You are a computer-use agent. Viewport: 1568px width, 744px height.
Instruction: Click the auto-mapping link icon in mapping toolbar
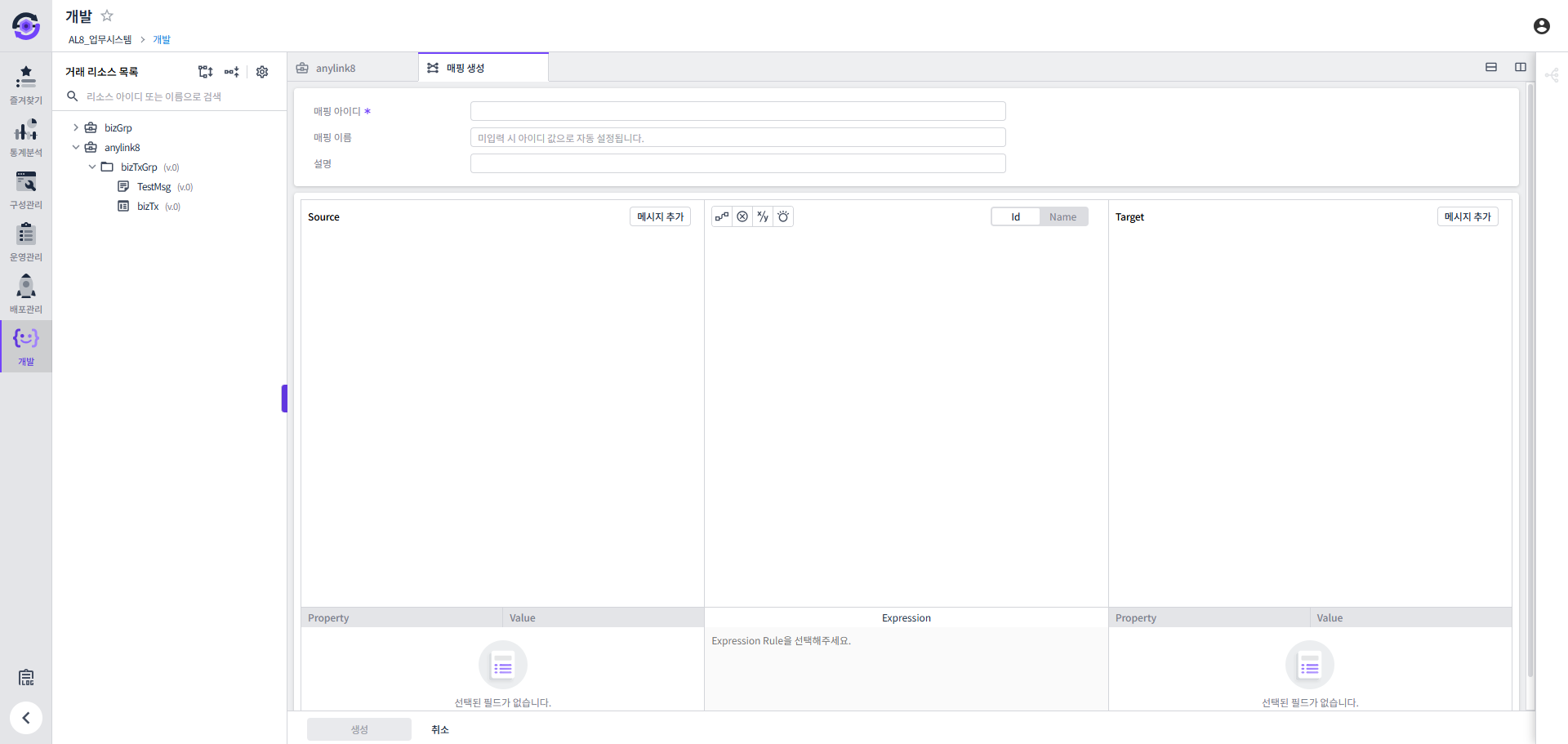tap(722, 216)
